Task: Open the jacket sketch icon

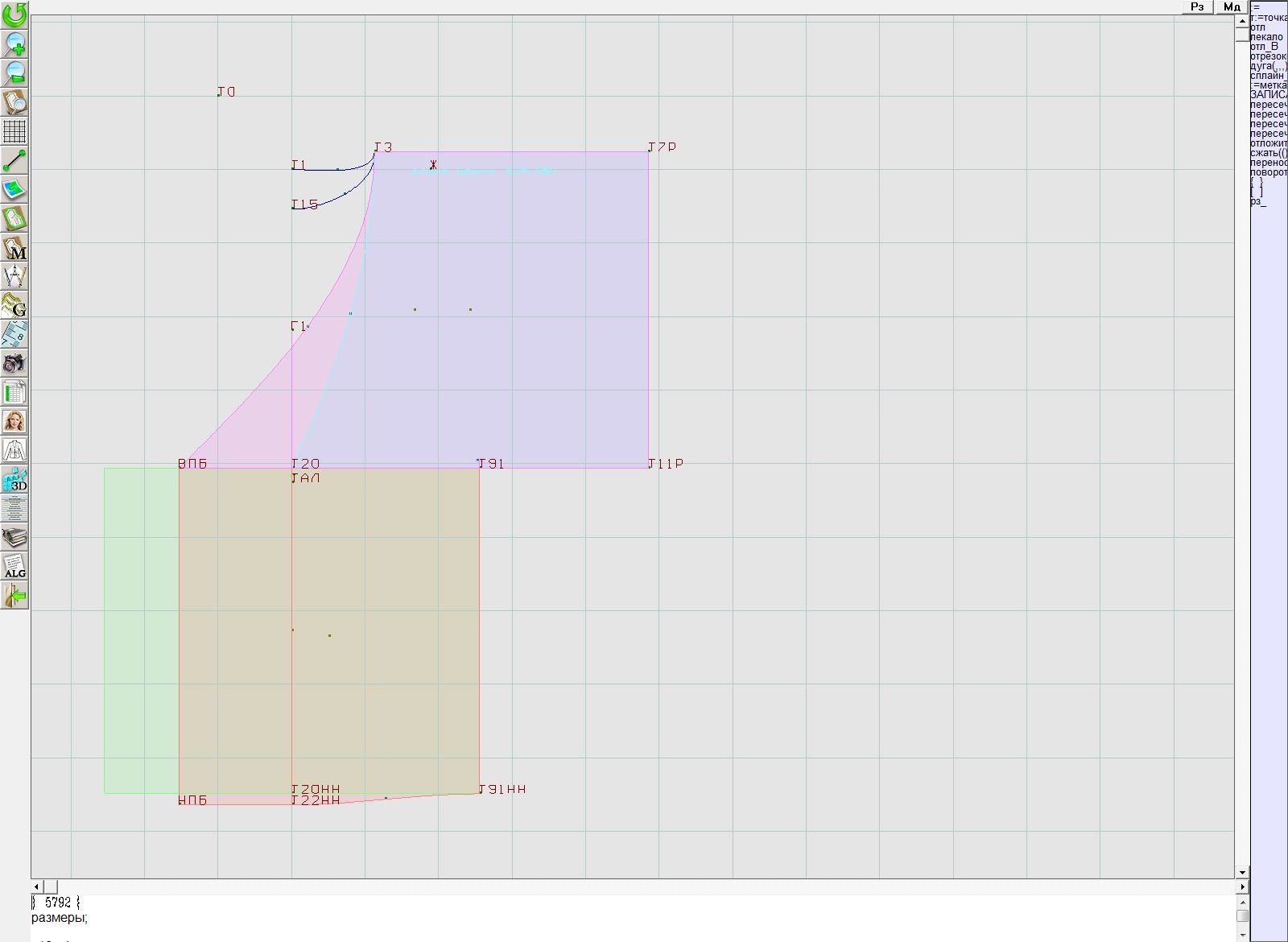Action: point(14,450)
